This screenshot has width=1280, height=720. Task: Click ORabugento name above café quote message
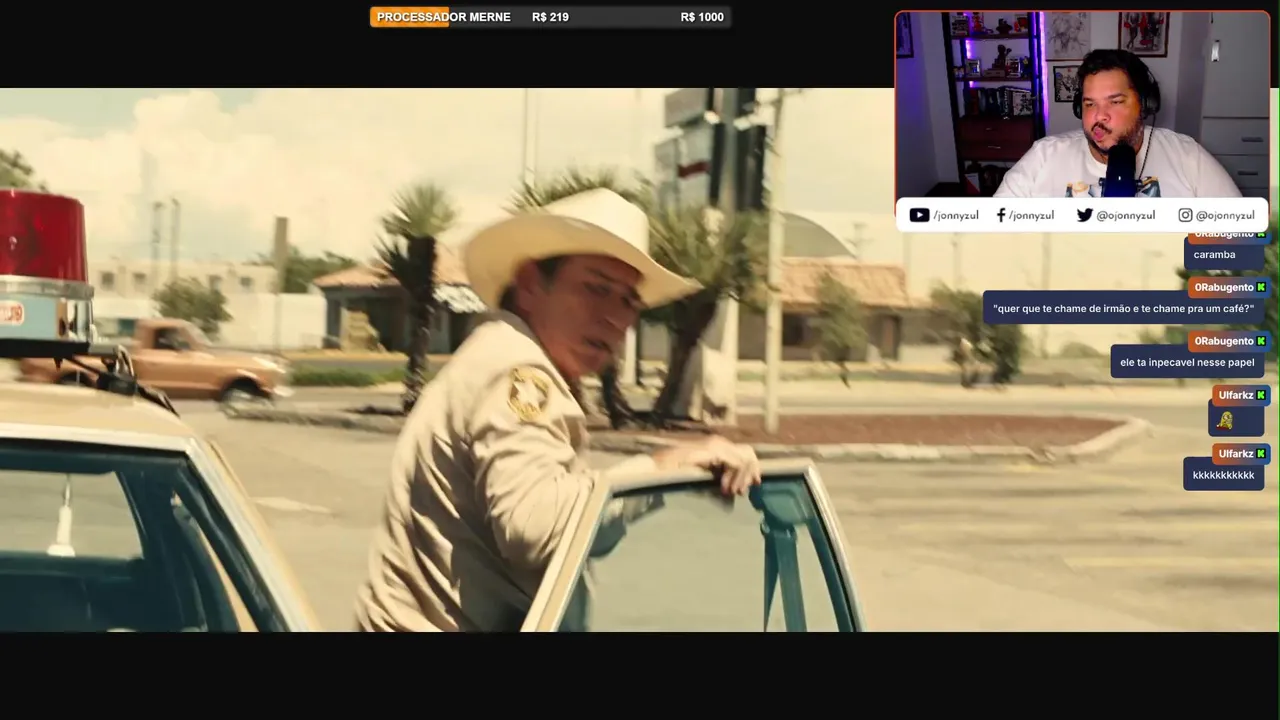pos(1224,287)
